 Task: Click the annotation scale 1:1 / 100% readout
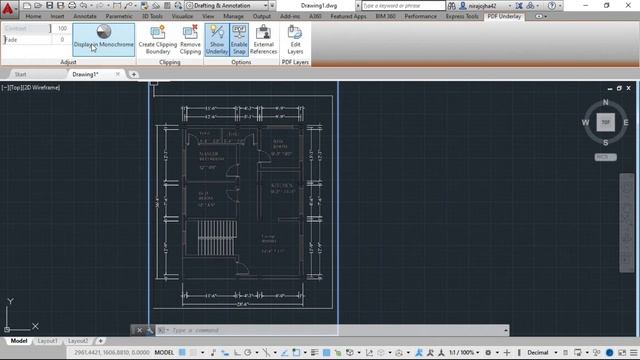click(461, 353)
